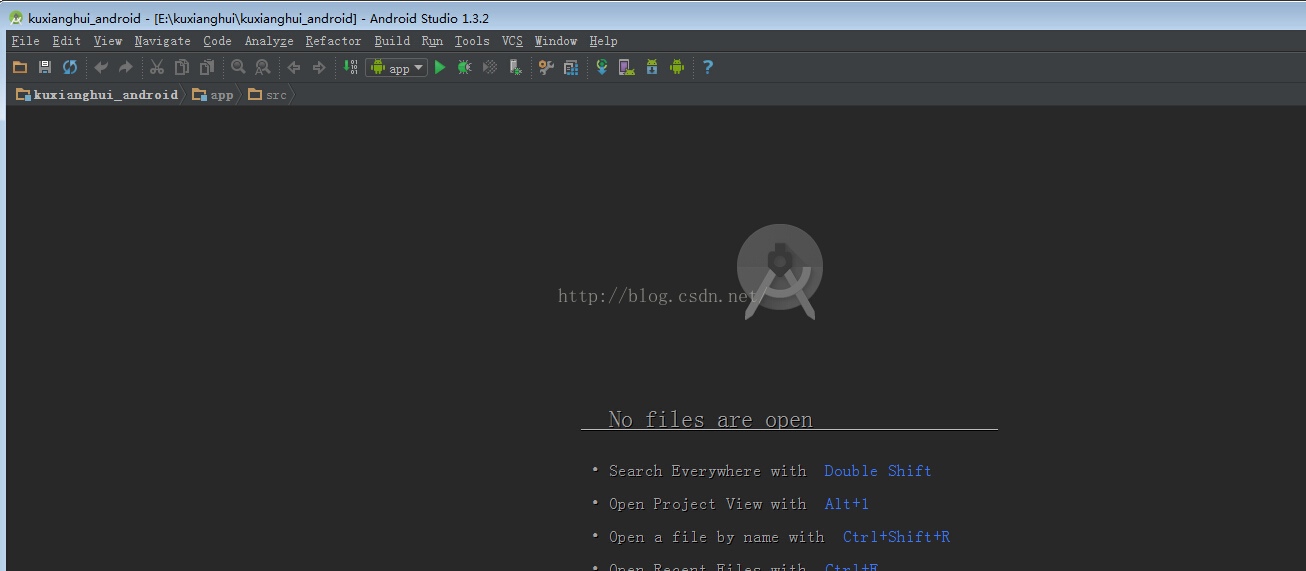Open the Navigate menu

tap(163, 41)
